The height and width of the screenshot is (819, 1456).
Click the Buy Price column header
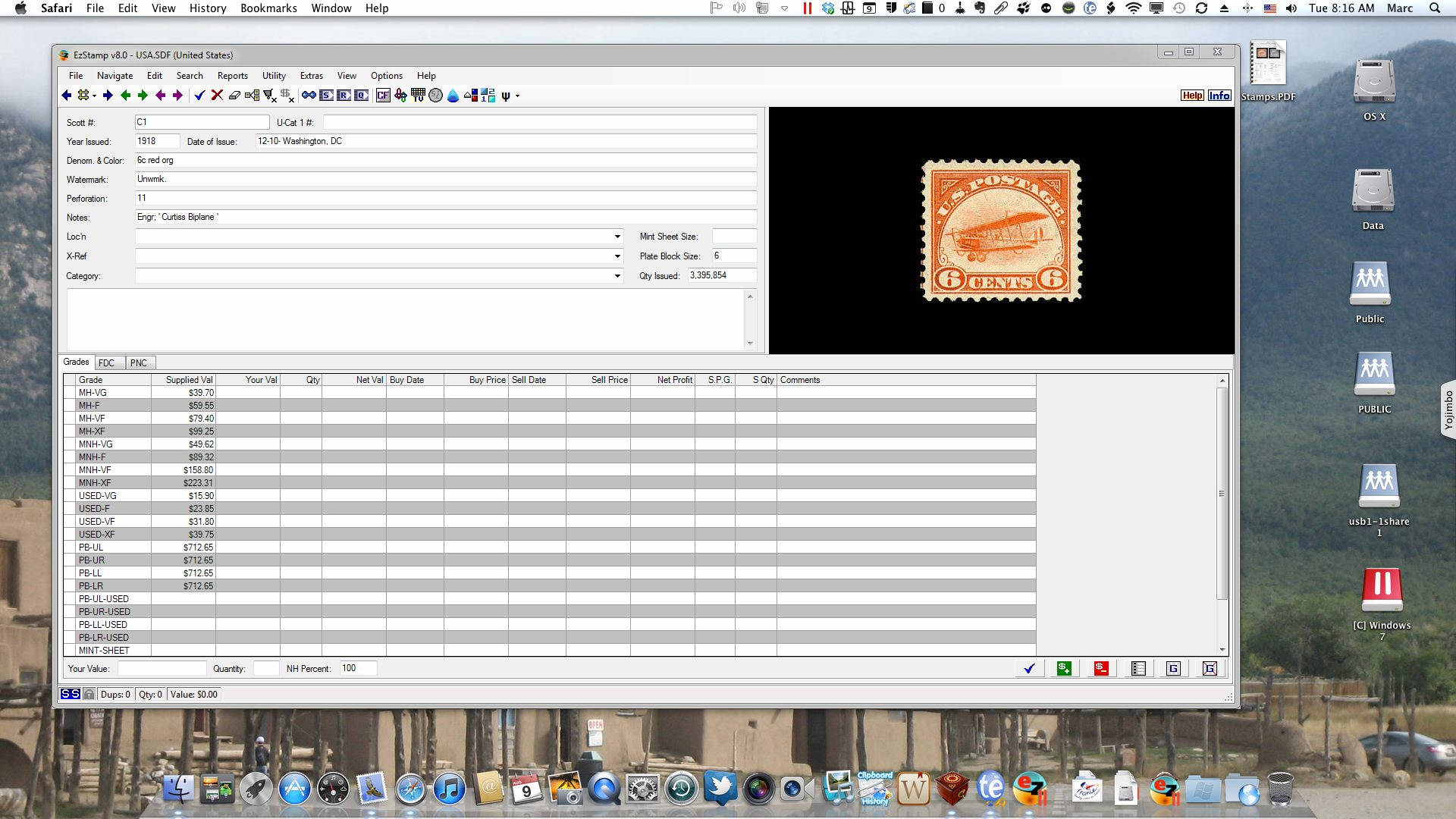click(476, 380)
